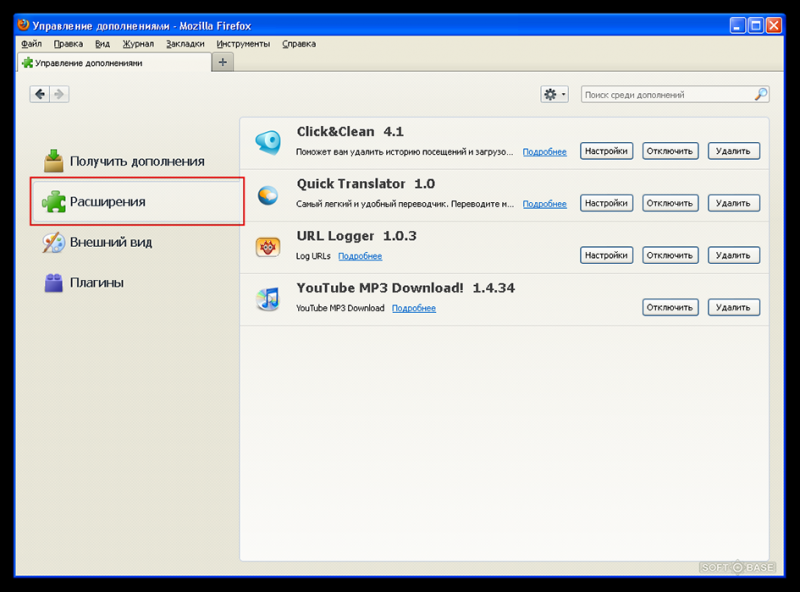This screenshot has width=800, height=592.
Task: Open the Закладки menu
Action: pos(185,44)
